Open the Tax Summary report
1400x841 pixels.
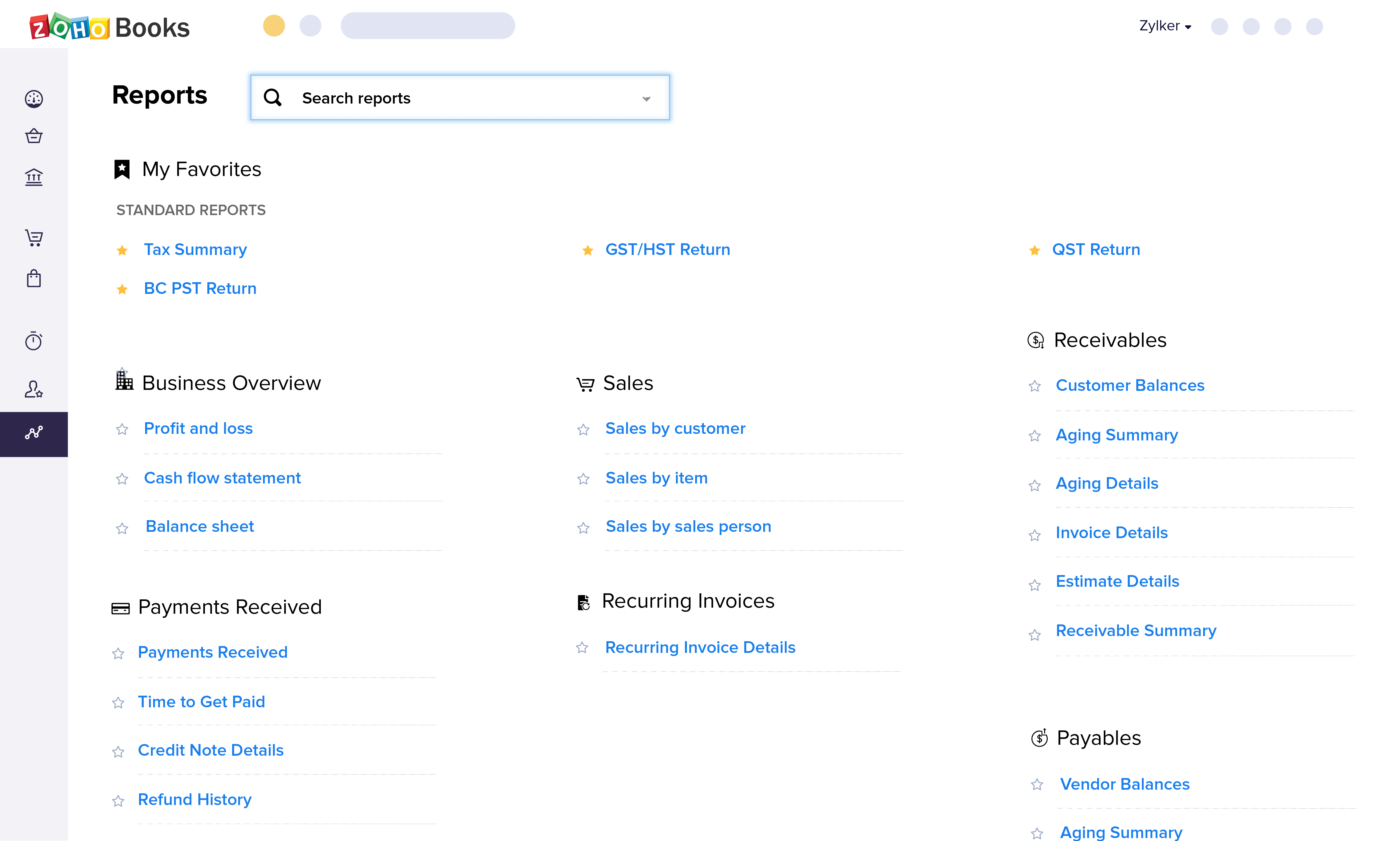tap(195, 249)
